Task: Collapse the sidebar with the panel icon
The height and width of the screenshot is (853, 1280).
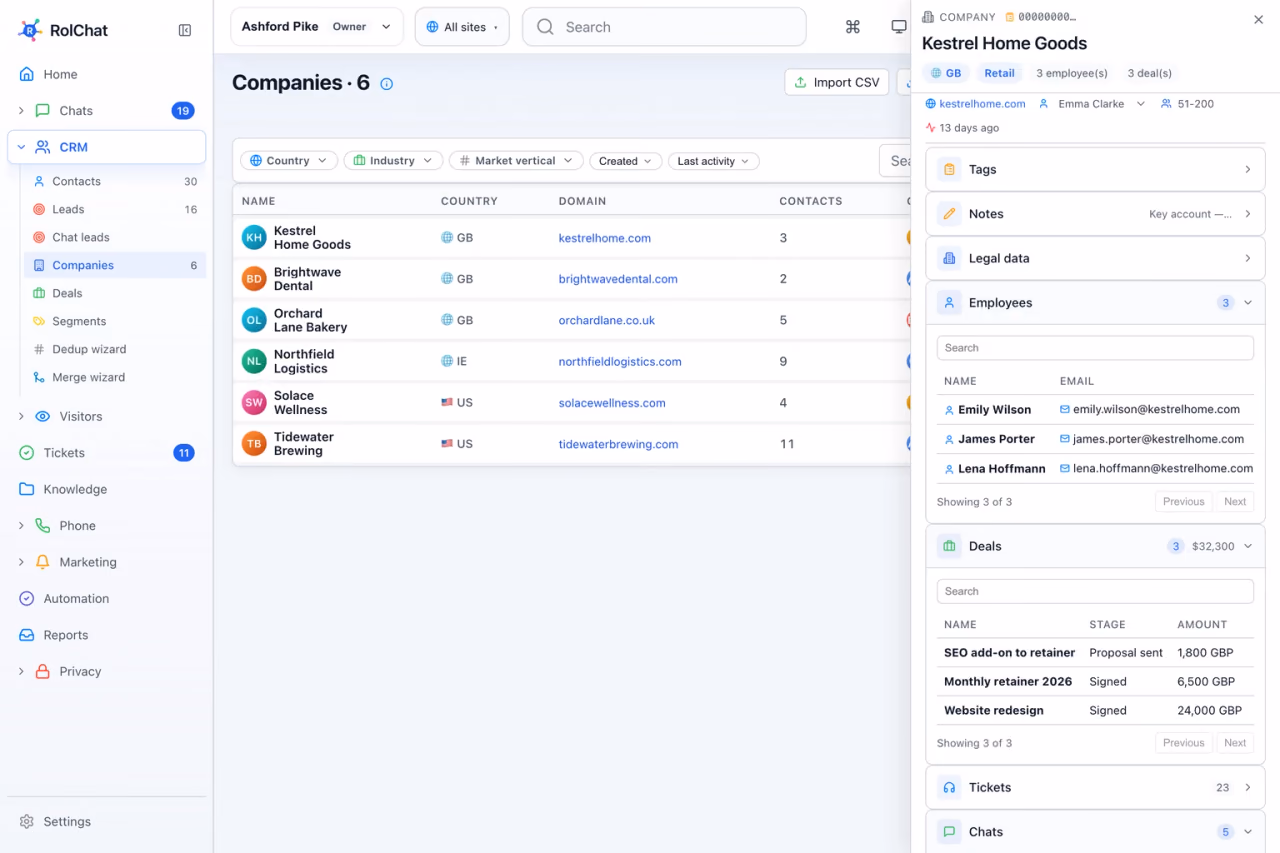Action: coord(185,30)
